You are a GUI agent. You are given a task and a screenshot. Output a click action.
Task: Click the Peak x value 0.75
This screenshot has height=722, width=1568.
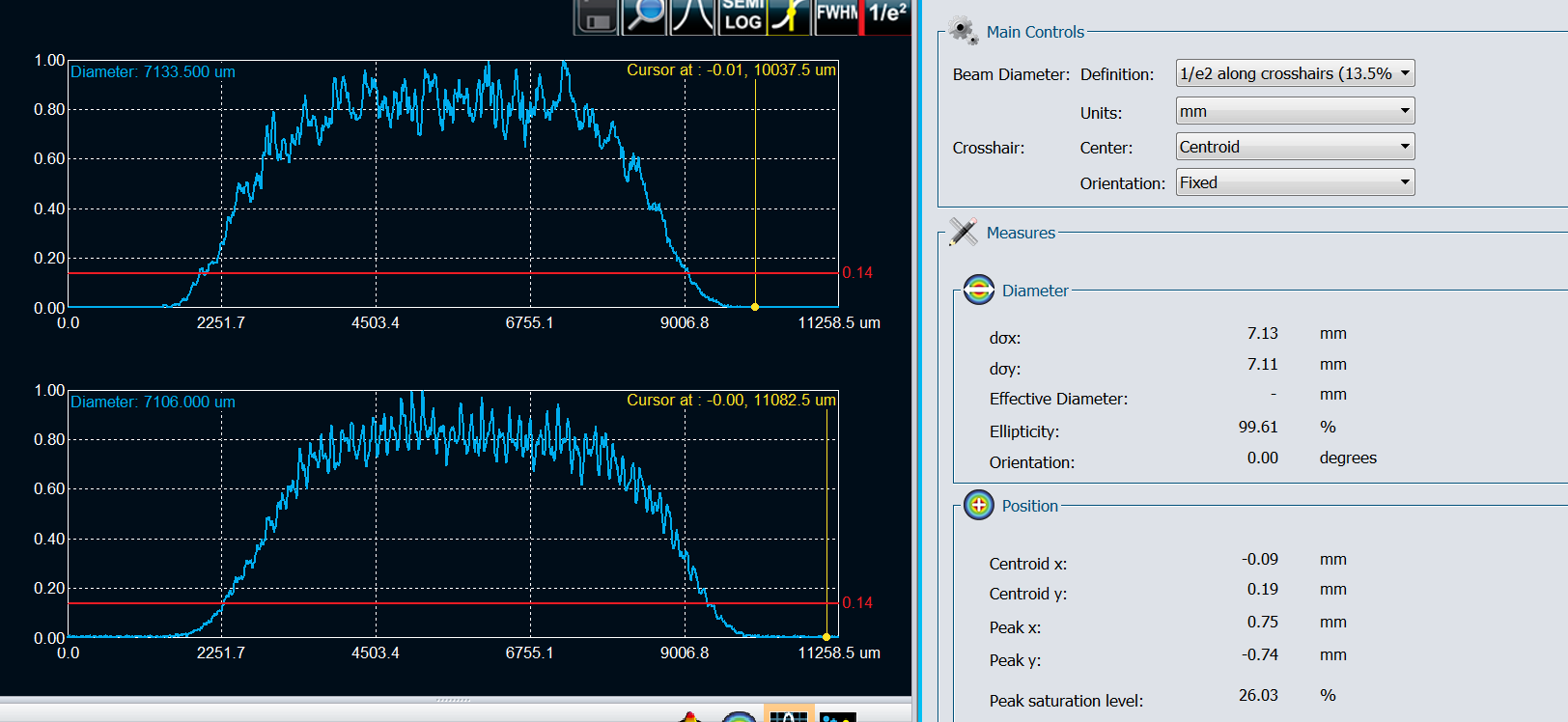pyautogui.click(x=1262, y=622)
